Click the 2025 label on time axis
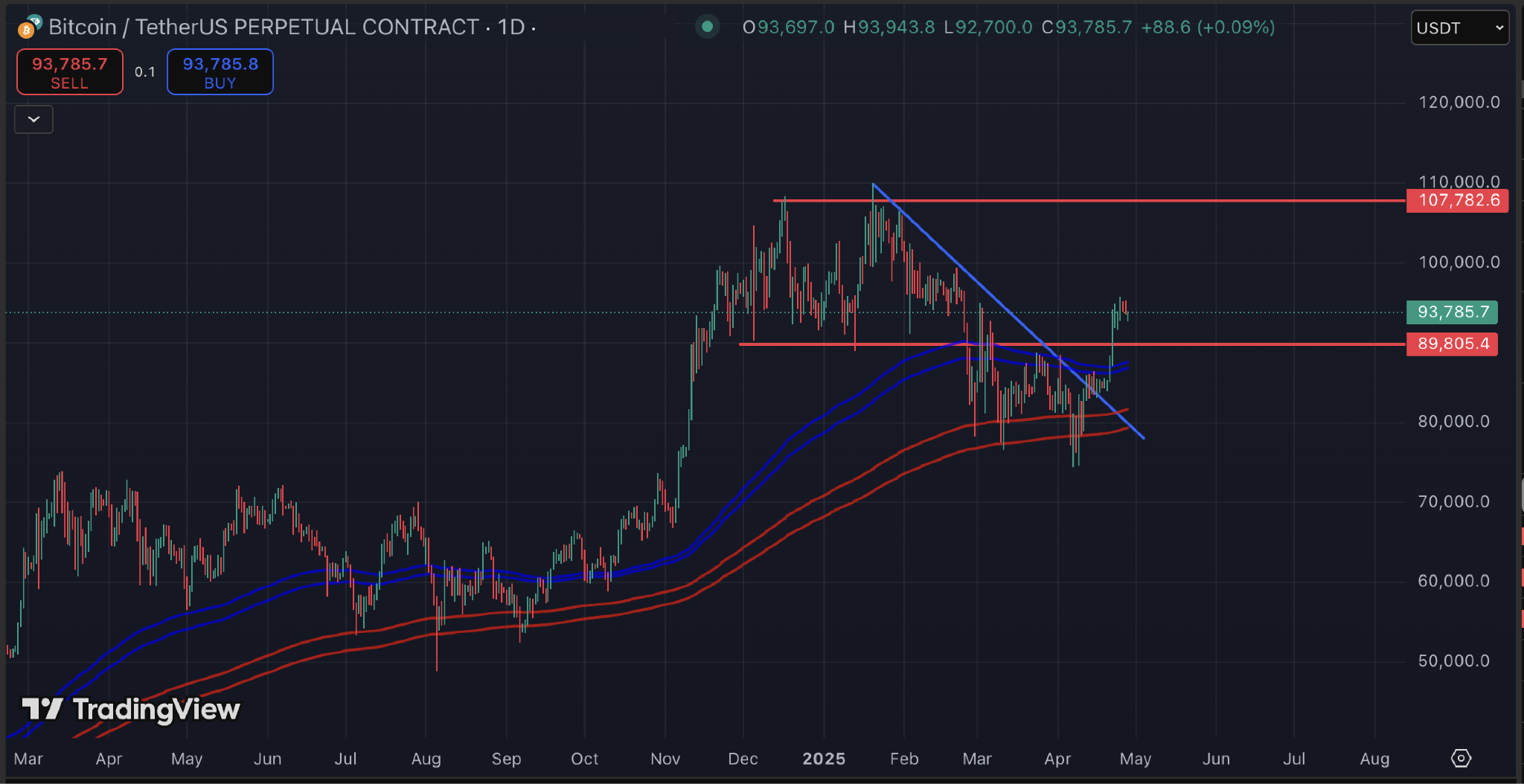 (824, 759)
